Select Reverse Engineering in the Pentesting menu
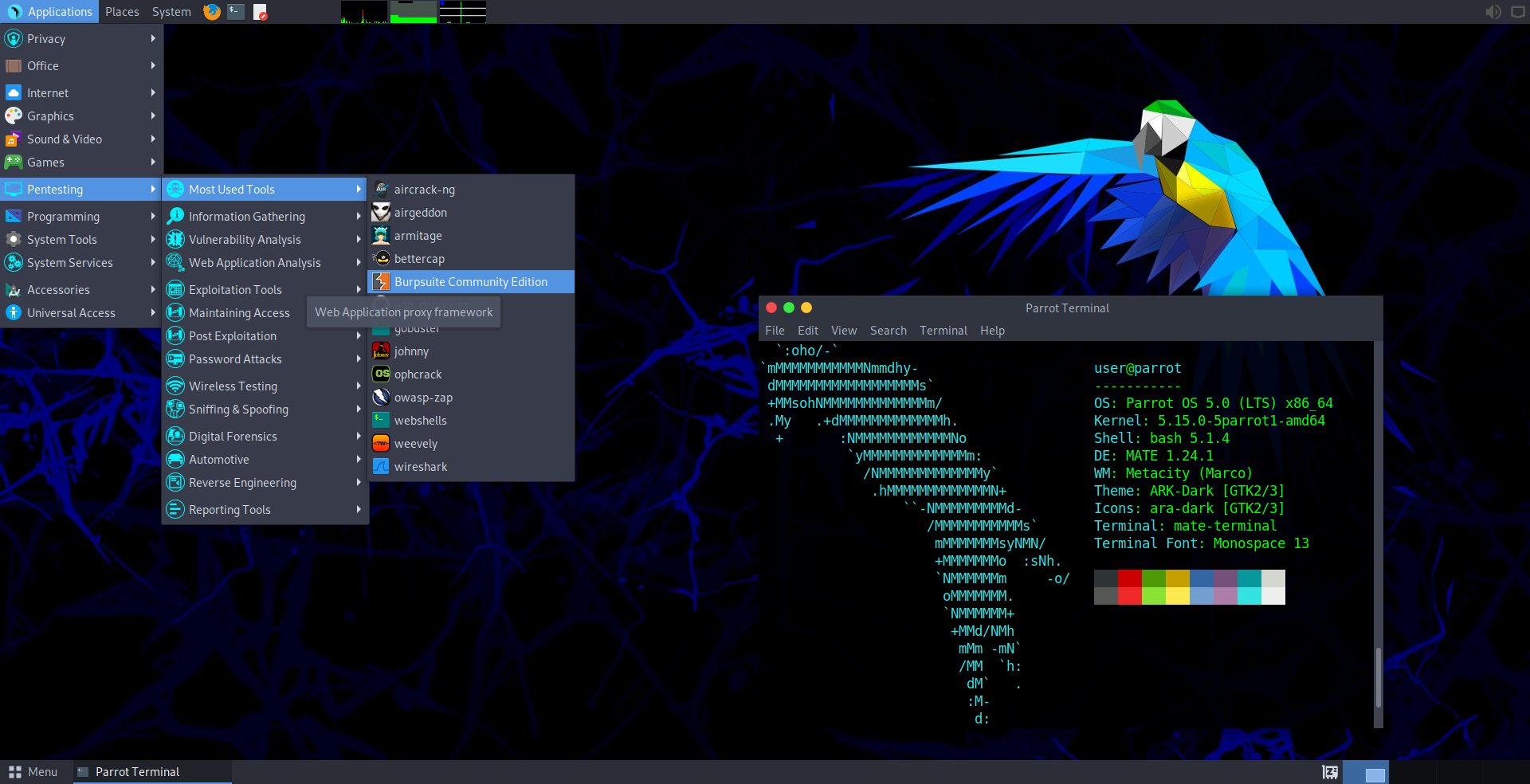The height and width of the screenshot is (784, 1530). click(241, 482)
